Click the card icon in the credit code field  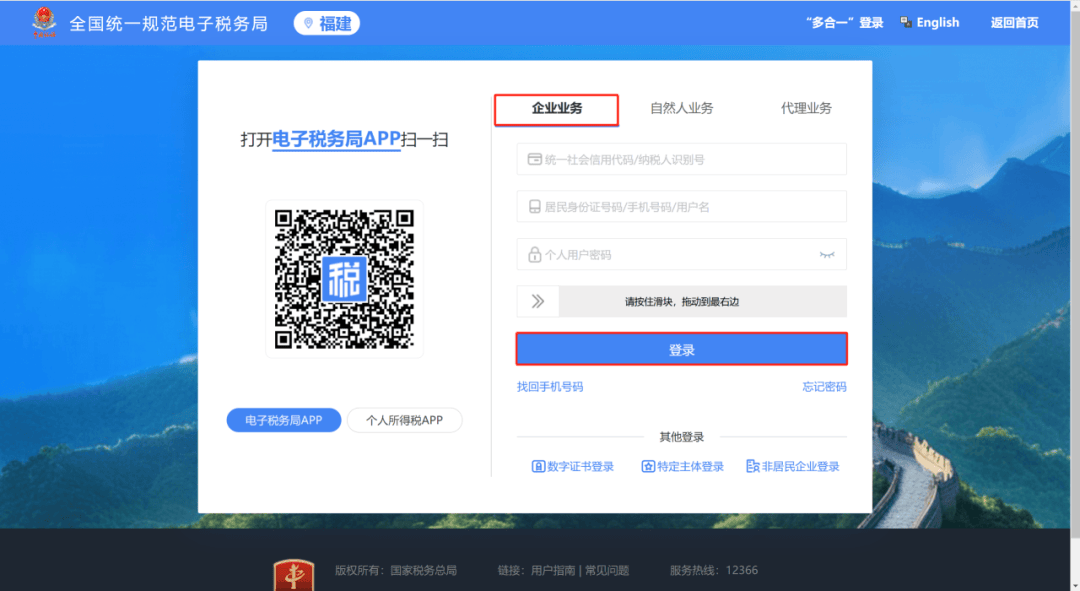pyautogui.click(x=534, y=159)
